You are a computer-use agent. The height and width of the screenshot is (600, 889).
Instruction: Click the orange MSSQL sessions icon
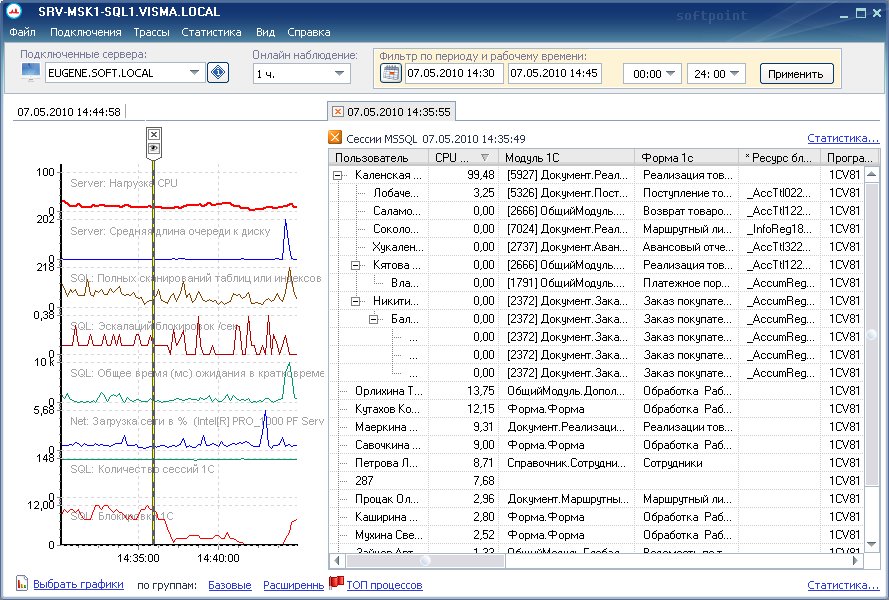[336, 139]
